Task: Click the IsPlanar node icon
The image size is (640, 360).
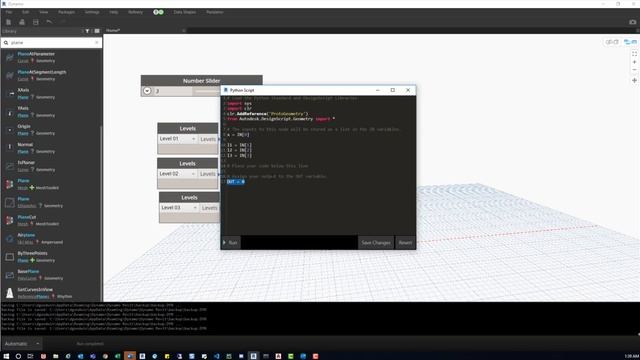Action: pos(9,166)
